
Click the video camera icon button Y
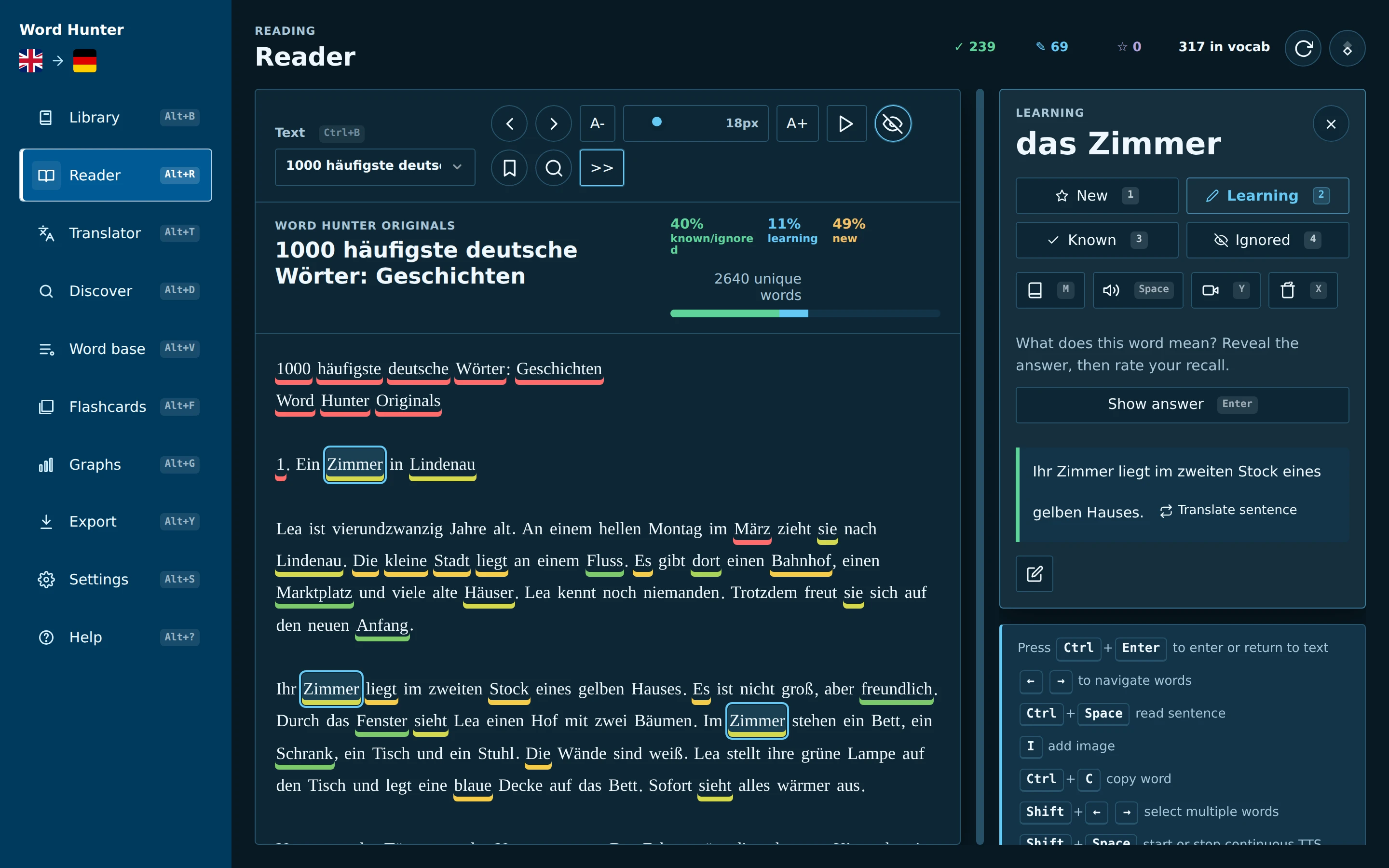tap(1226, 290)
